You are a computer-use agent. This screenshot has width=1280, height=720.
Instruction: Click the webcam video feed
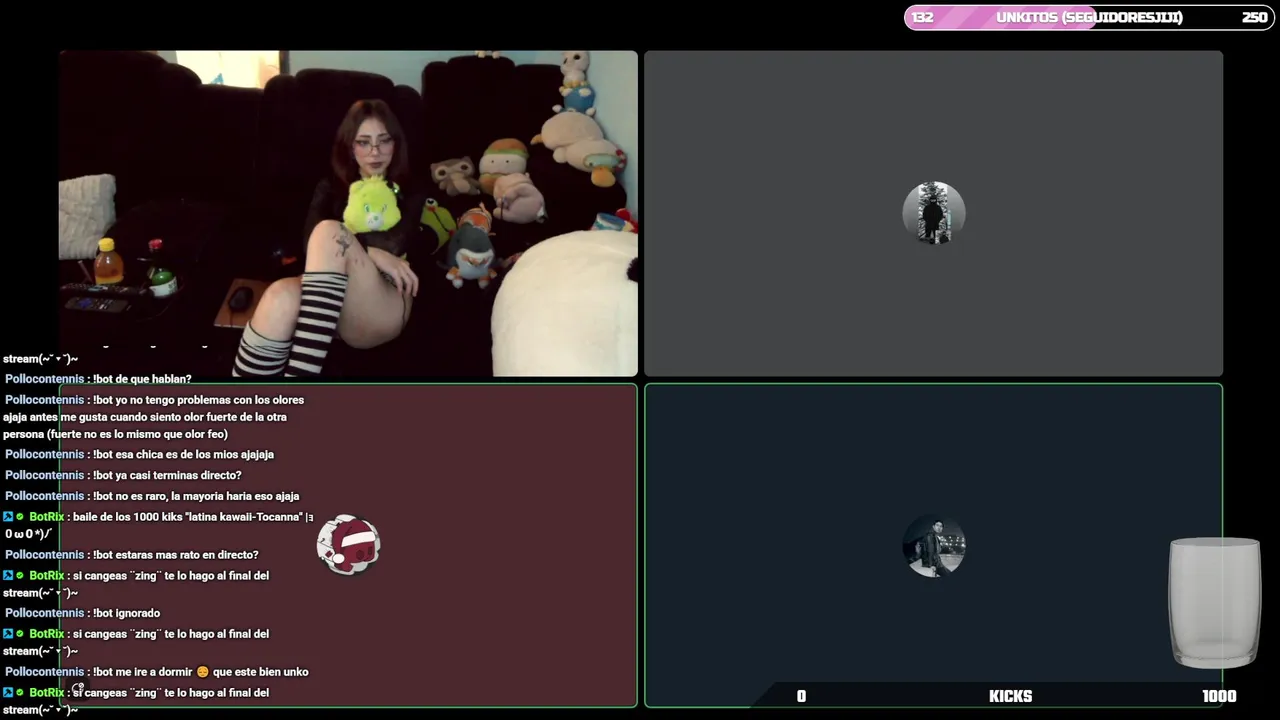click(348, 213)
